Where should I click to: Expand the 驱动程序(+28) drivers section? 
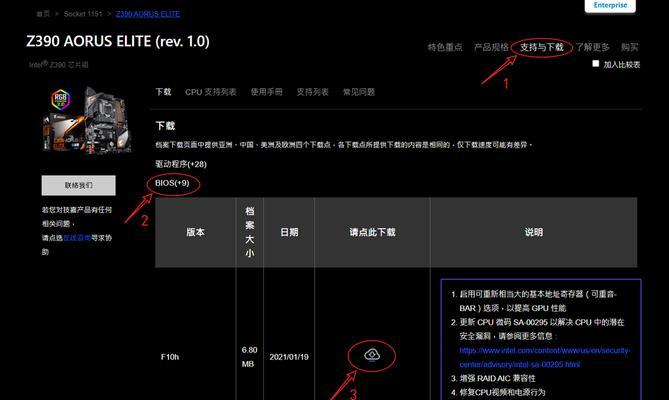click(x=181, y=164)
